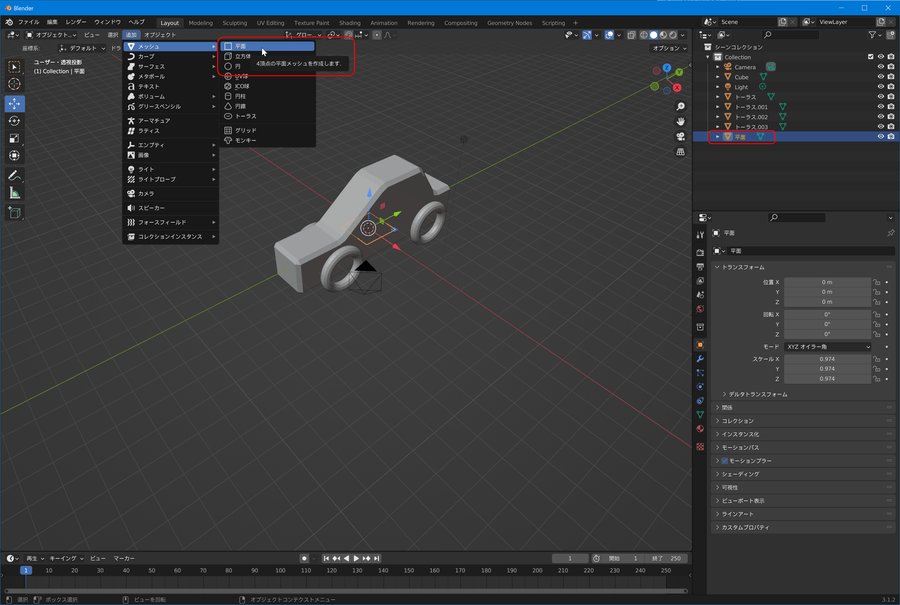Select the Move tool in the left toolbar
This screenshot has height=605, width=900.
pyautogui.click(x=15, y=103)
